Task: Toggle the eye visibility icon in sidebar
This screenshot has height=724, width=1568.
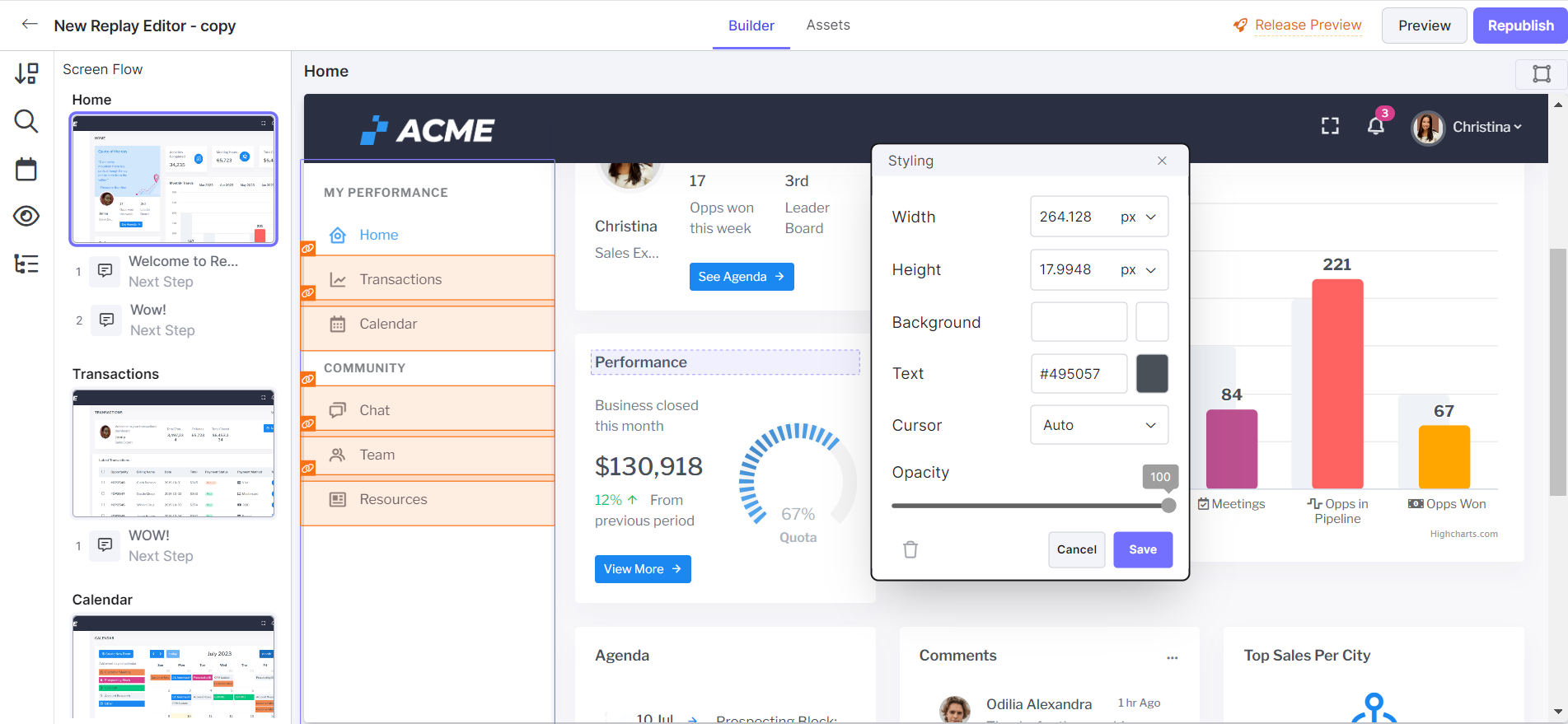Action: [x=26, y=216]
